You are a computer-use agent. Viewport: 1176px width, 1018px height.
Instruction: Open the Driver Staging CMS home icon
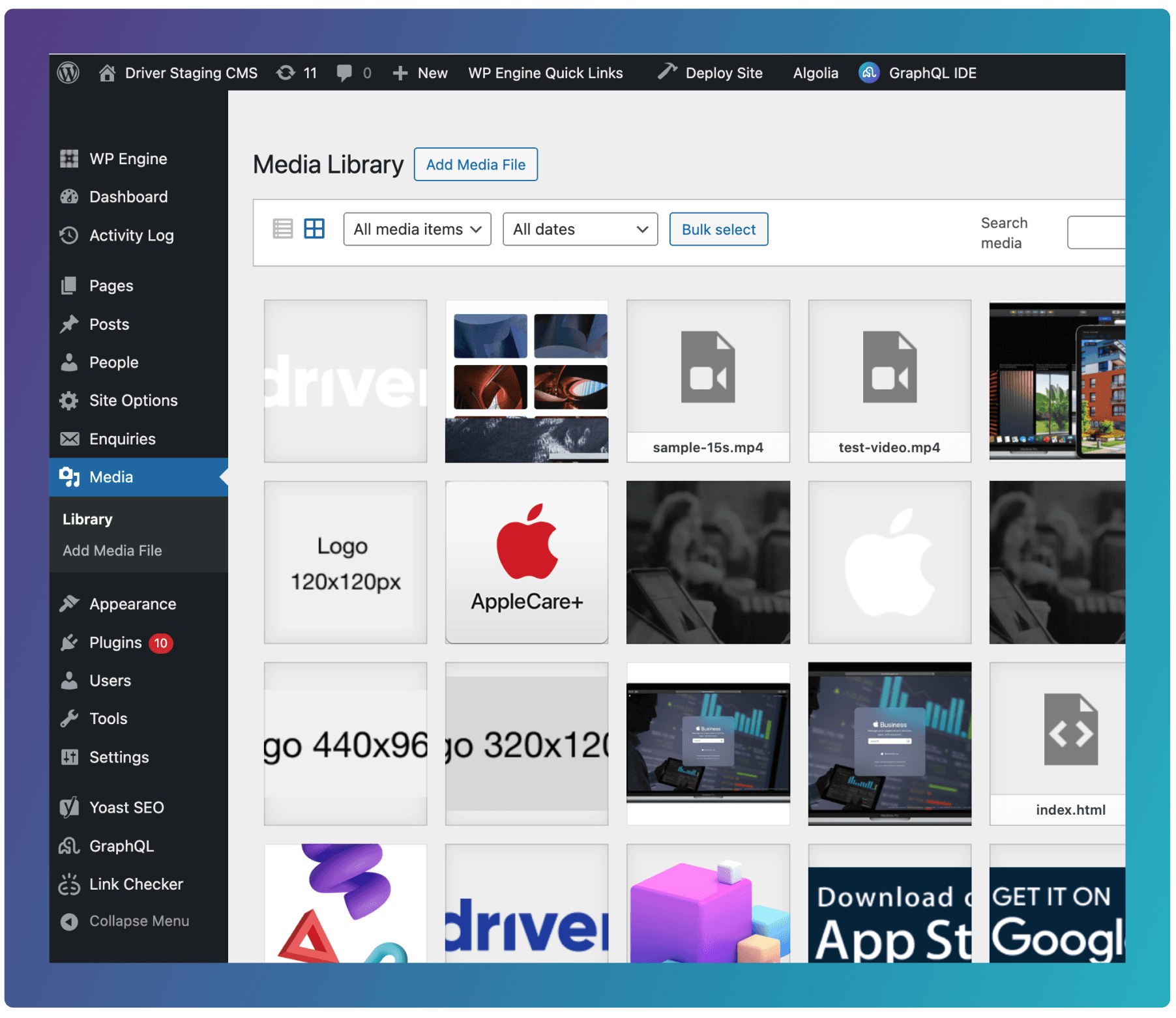(107, 72)
